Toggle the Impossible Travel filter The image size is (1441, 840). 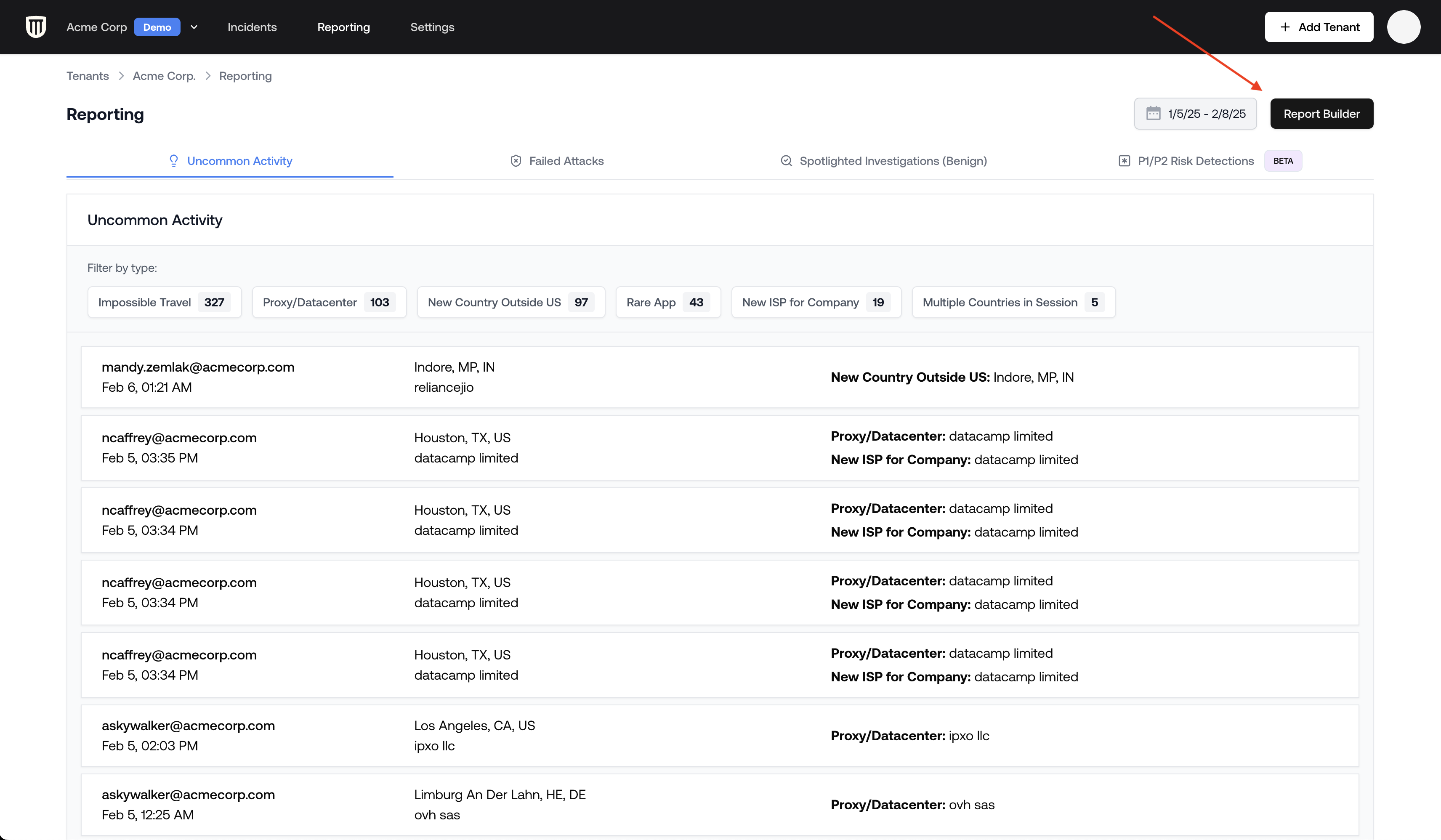(x=164, y=302)
